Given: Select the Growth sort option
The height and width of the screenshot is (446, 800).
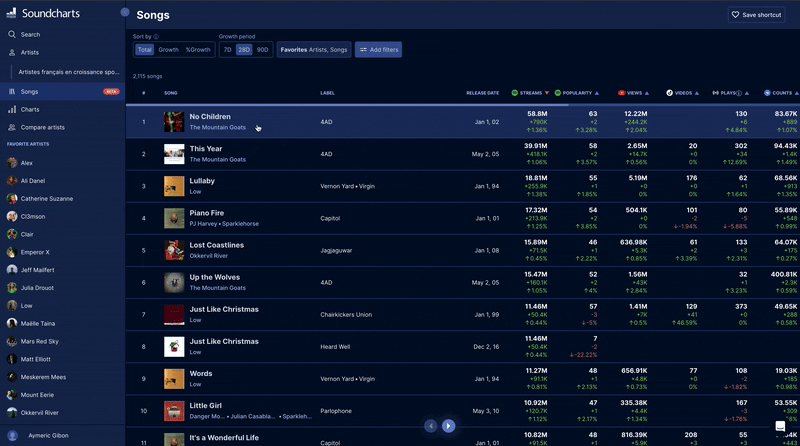Looking at the screenshot, I should tap(168, 49).
